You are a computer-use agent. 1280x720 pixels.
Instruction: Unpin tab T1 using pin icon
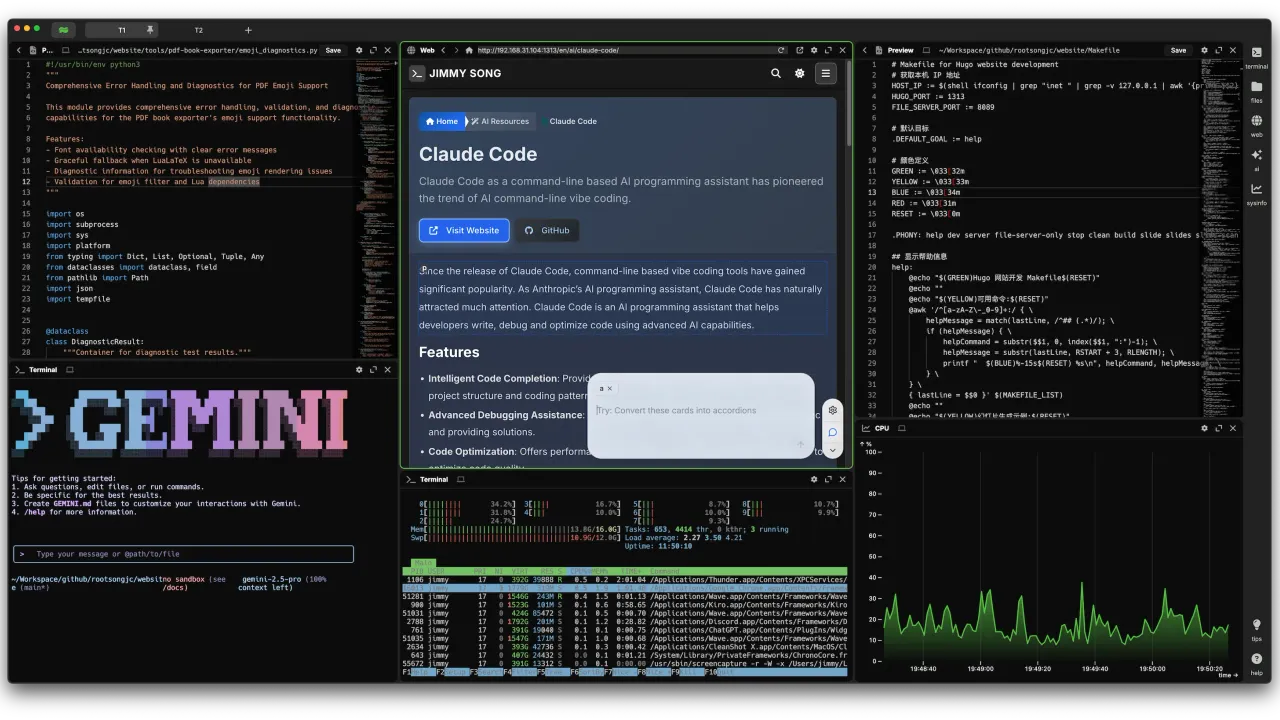(x=150, y=30)
